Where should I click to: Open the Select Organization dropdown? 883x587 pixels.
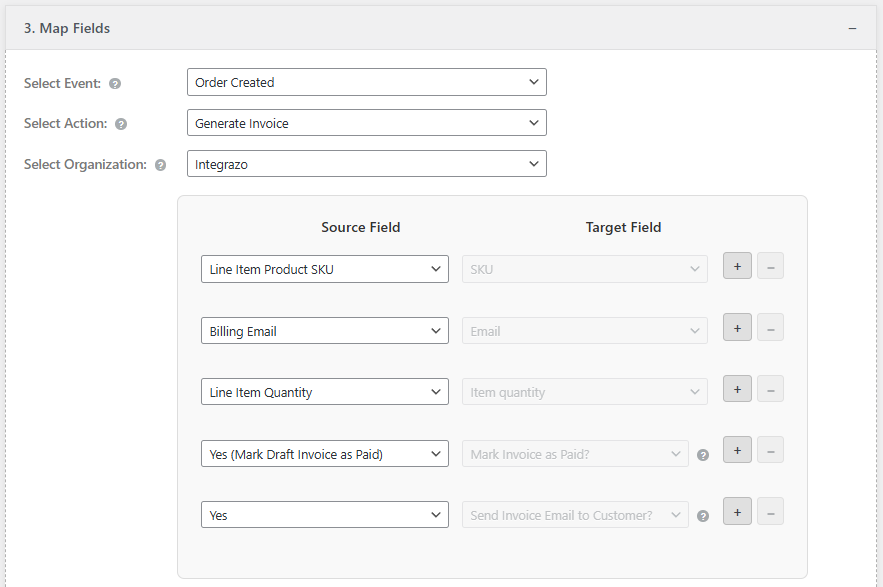coord(366,164)
